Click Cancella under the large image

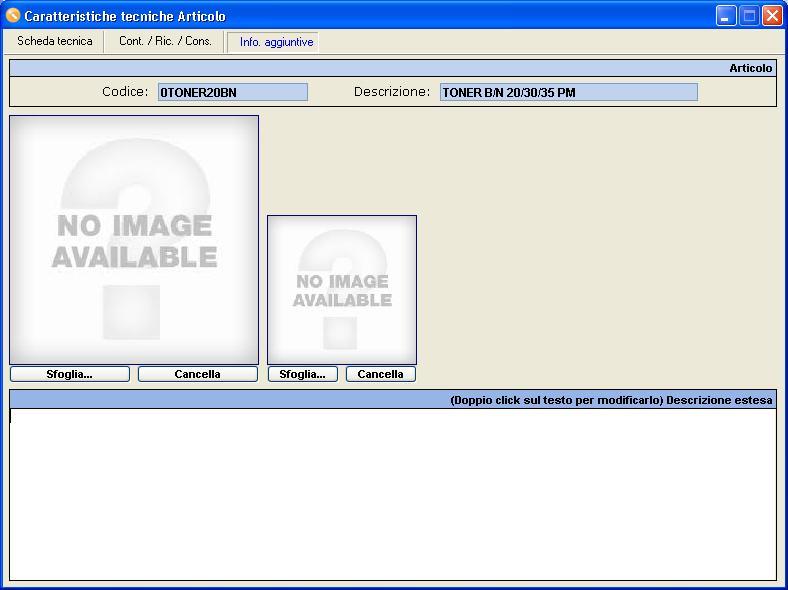(x=198, y=374)
